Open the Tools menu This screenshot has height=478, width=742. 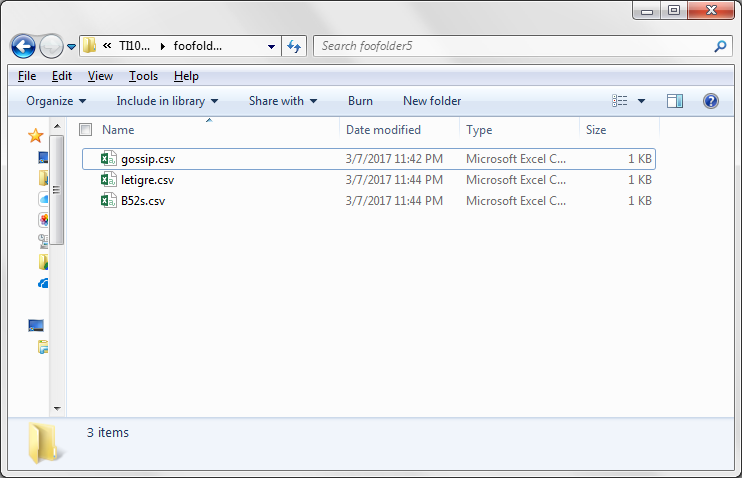click(143, 76)
